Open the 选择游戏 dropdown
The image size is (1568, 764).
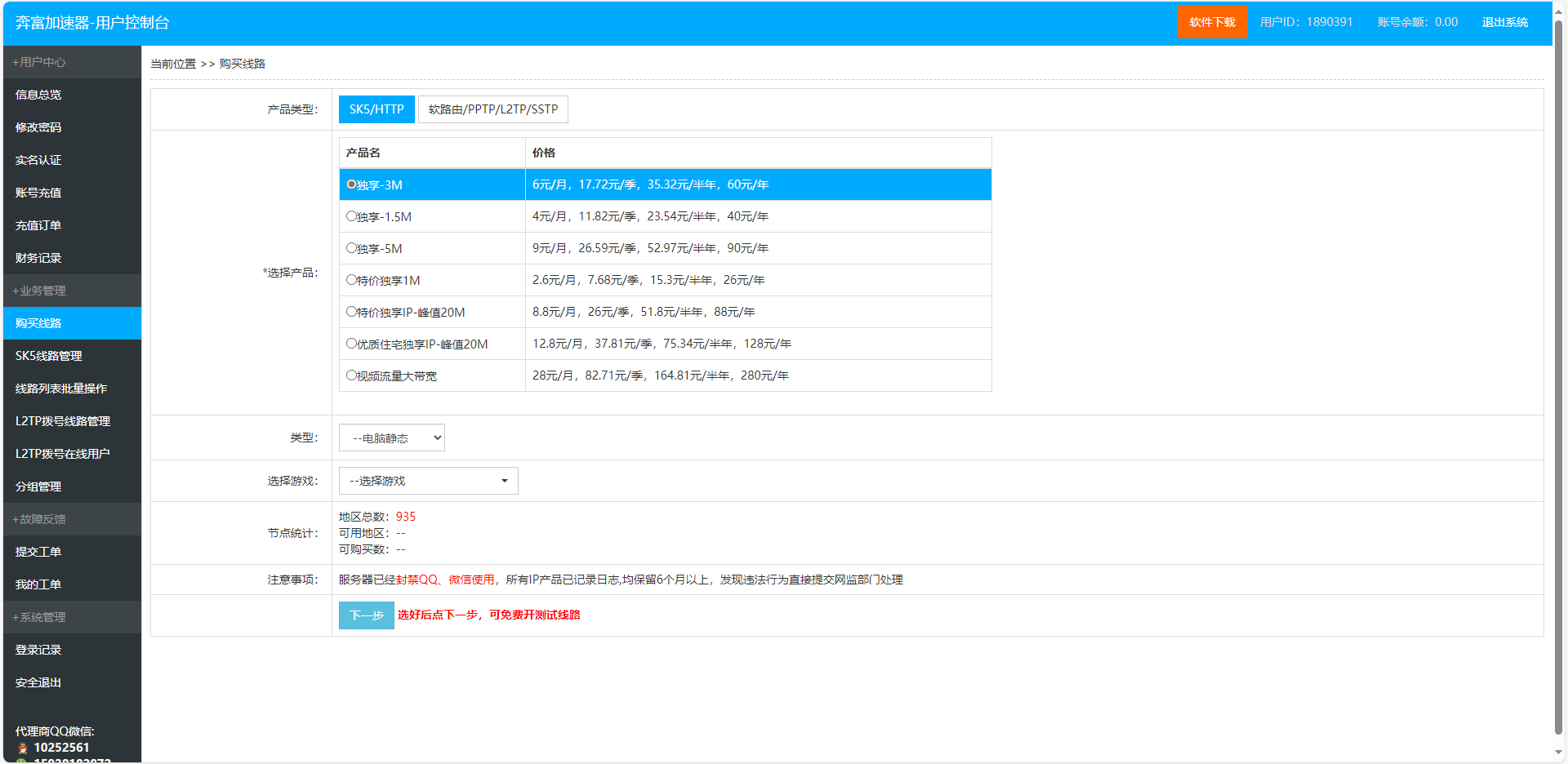tap(427, 481)
